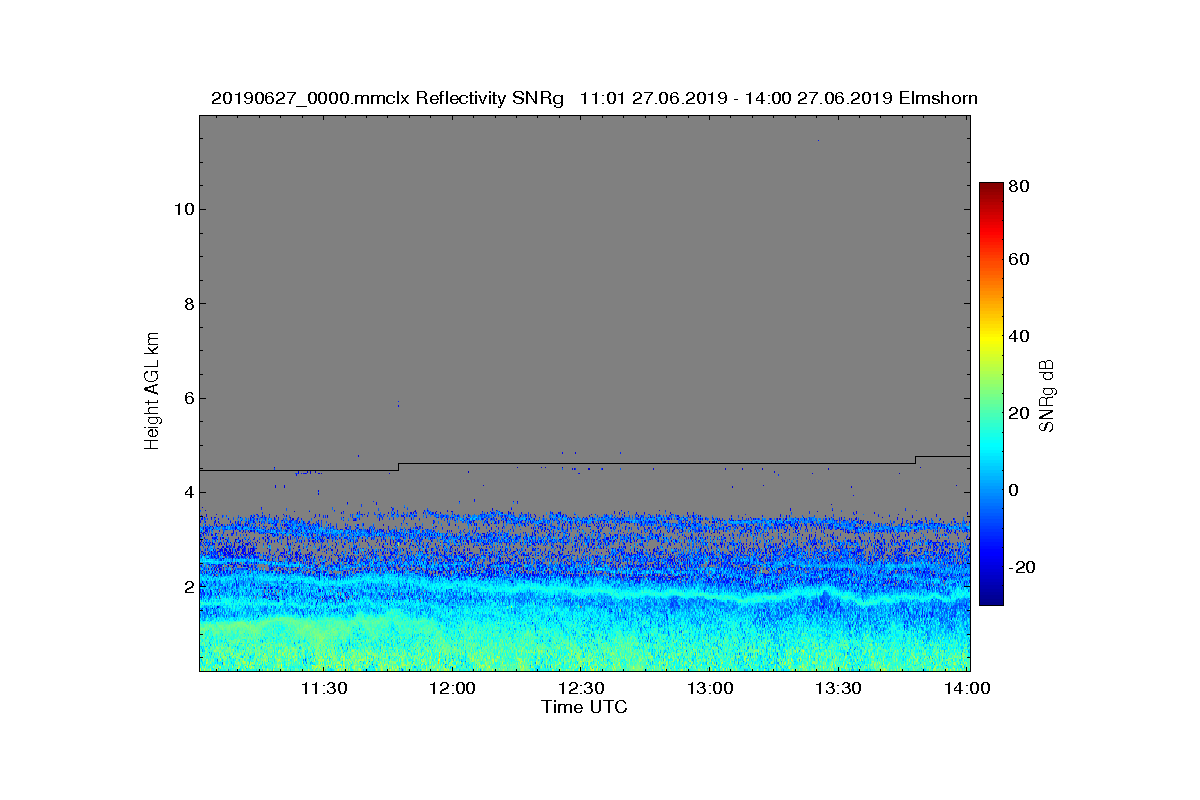1200x800 pixels.
Task: Click the 11:30 time tick label
Action: click(325, 688)
